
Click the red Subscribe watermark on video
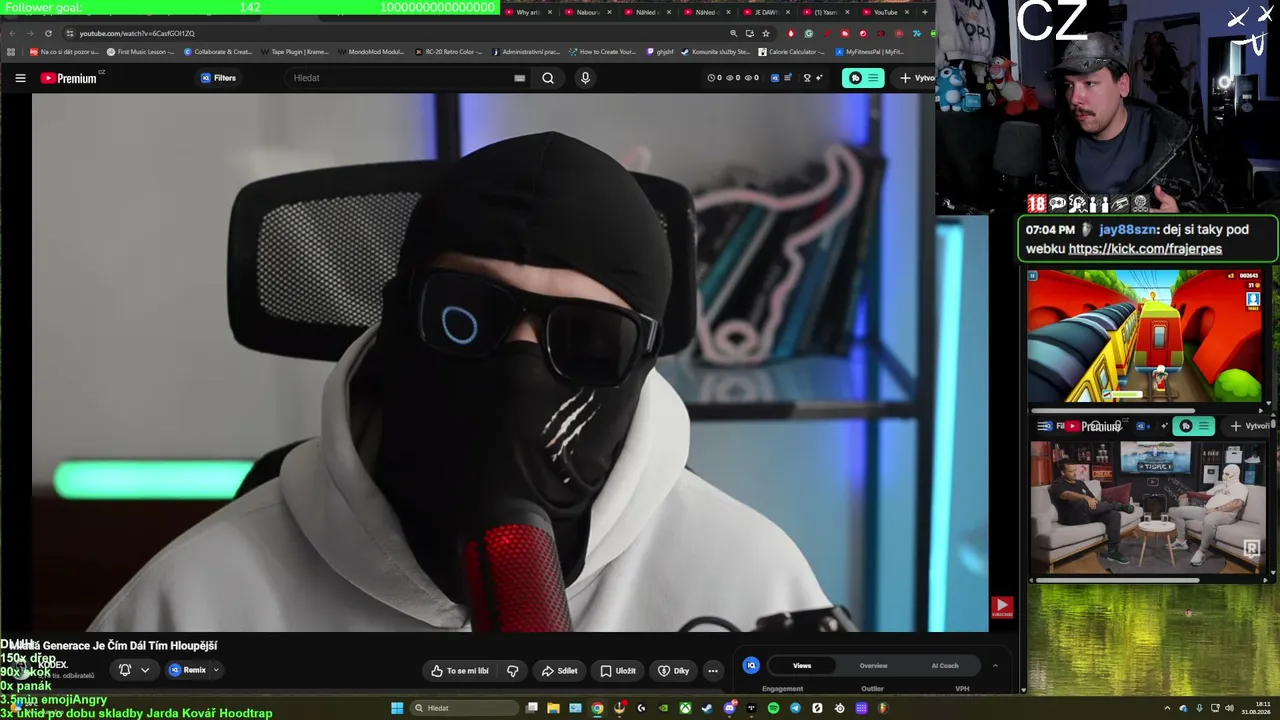coord(1002,607)
